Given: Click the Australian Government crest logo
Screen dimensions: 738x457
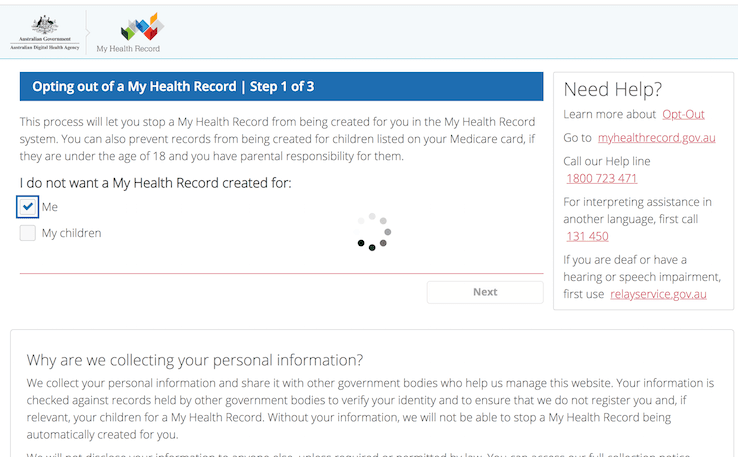Looking at the screenshot, I should point(43,25).
